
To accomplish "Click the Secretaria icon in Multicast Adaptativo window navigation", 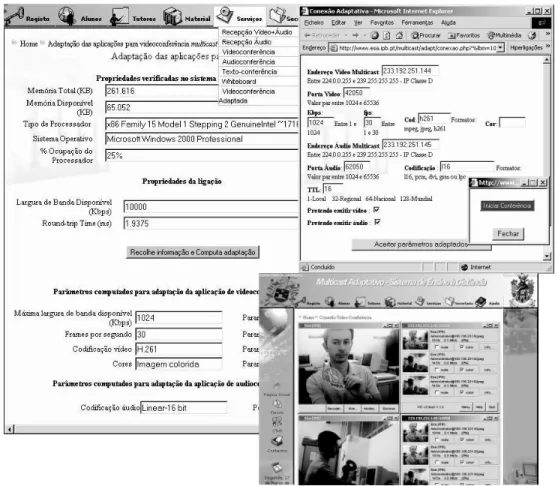I will coord(450,302).
